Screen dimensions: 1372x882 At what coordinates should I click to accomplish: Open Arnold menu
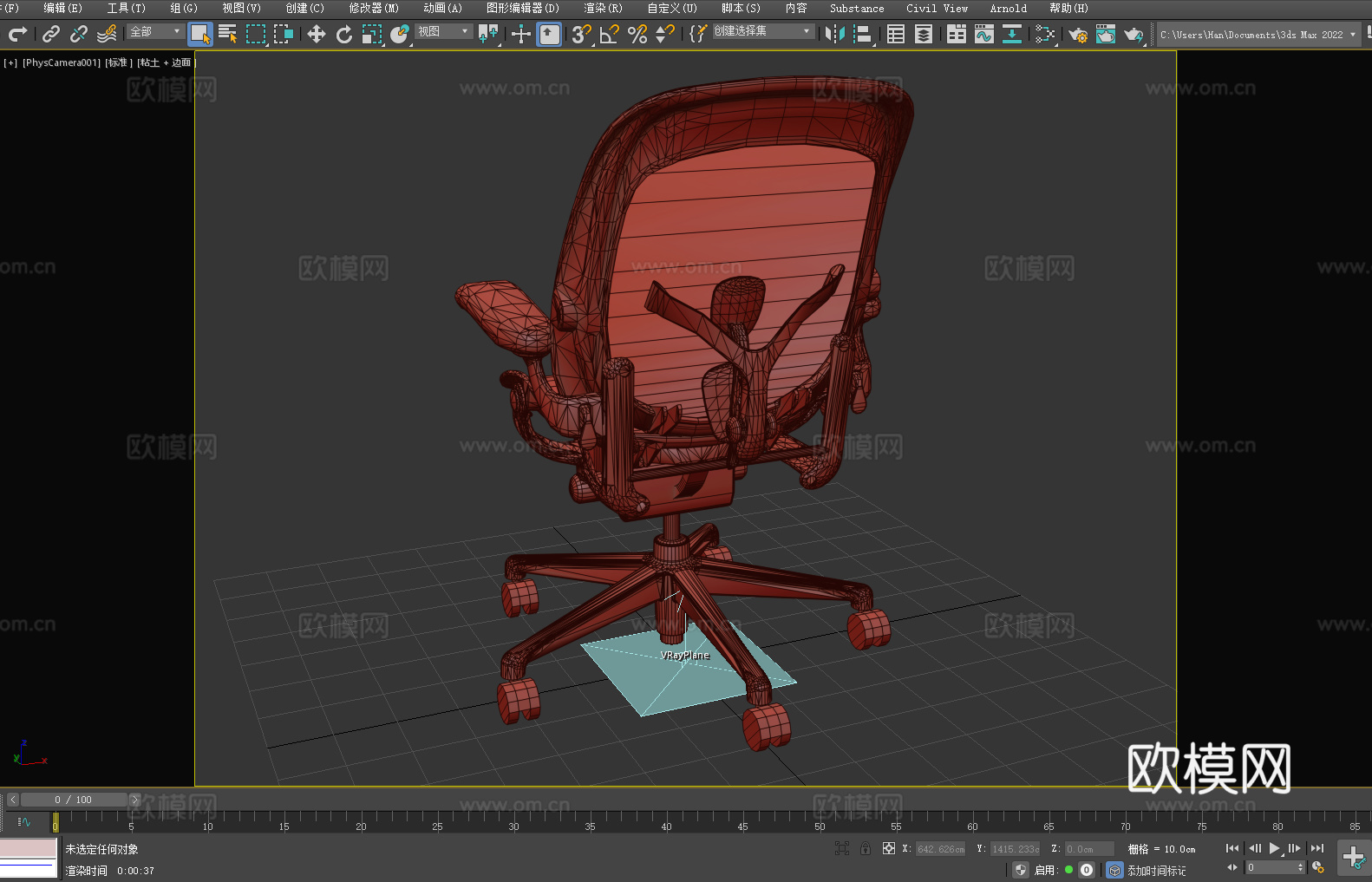[1008, 8]
